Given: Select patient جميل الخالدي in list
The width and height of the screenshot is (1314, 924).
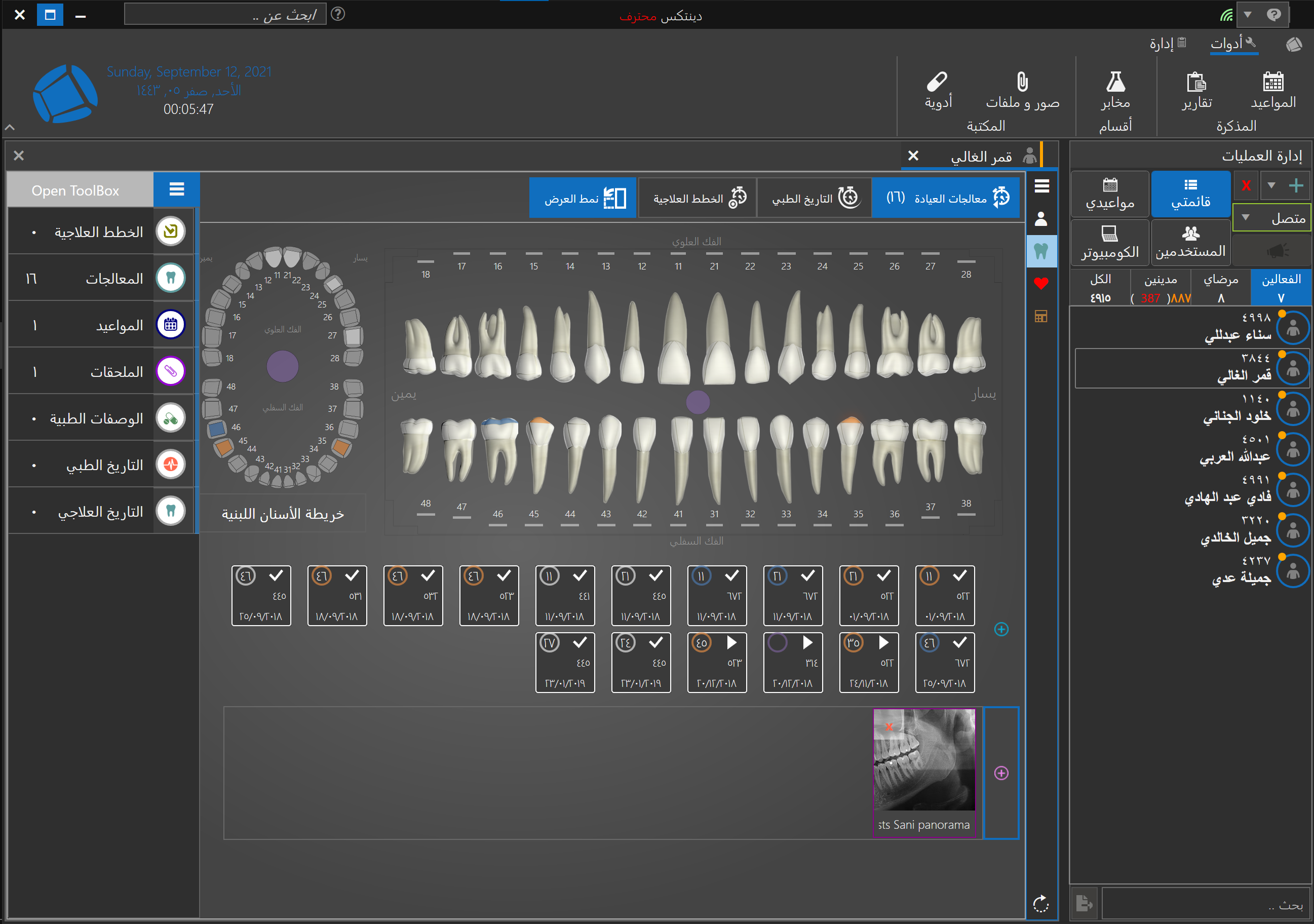Looking at the screenshot, I should click(x=1192, y=531).
